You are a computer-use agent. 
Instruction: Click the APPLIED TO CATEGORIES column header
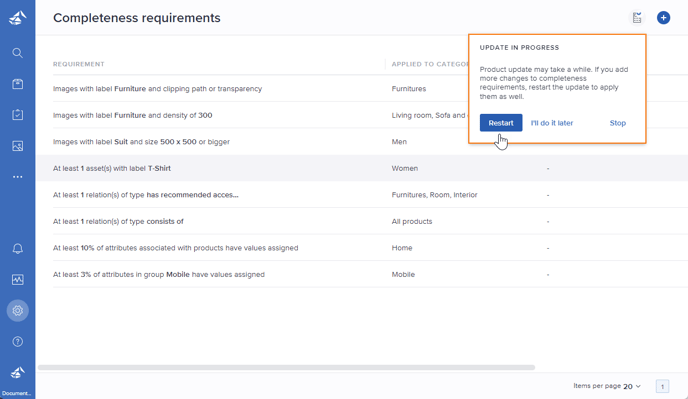pyautogui.click(x=430, y=64)
